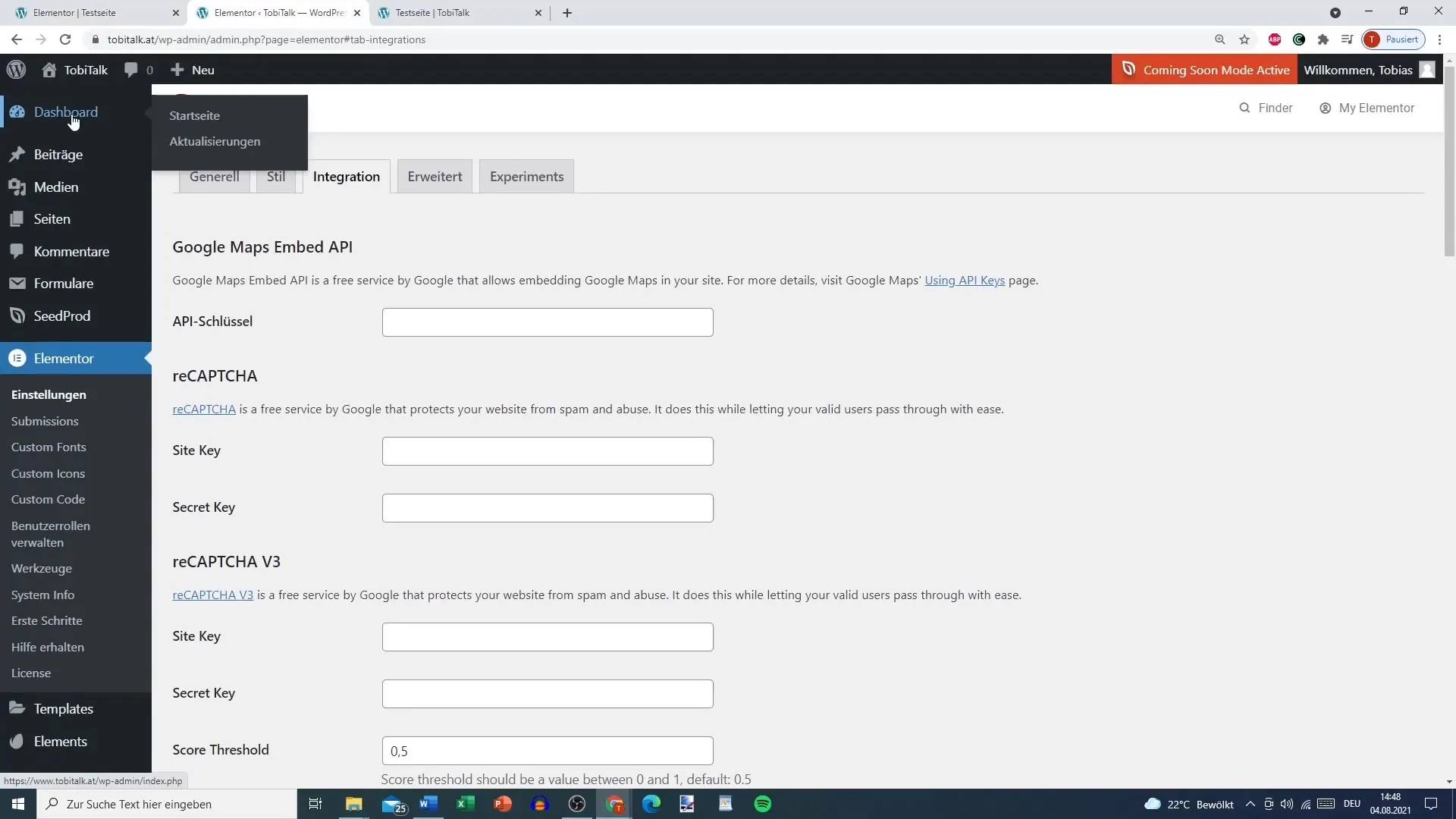Click the reCAPTCHA V3 Secret Key field
Viewport: 1456px width, 819px height.
548,694
